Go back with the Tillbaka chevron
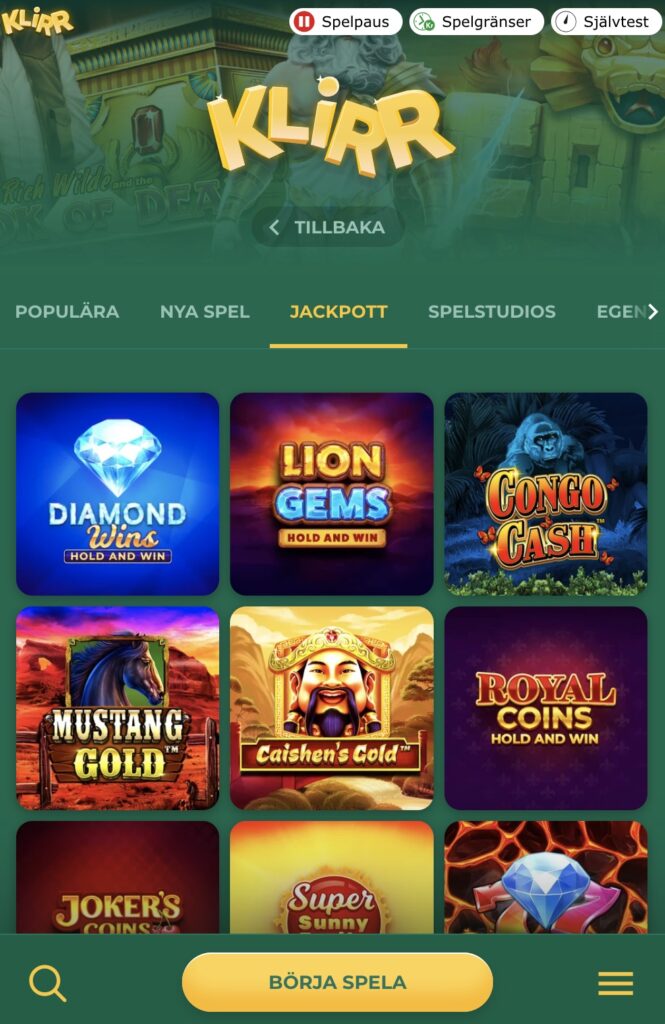Image resolution: width=665 pixels, height=1024 pixels. point(274,227)
